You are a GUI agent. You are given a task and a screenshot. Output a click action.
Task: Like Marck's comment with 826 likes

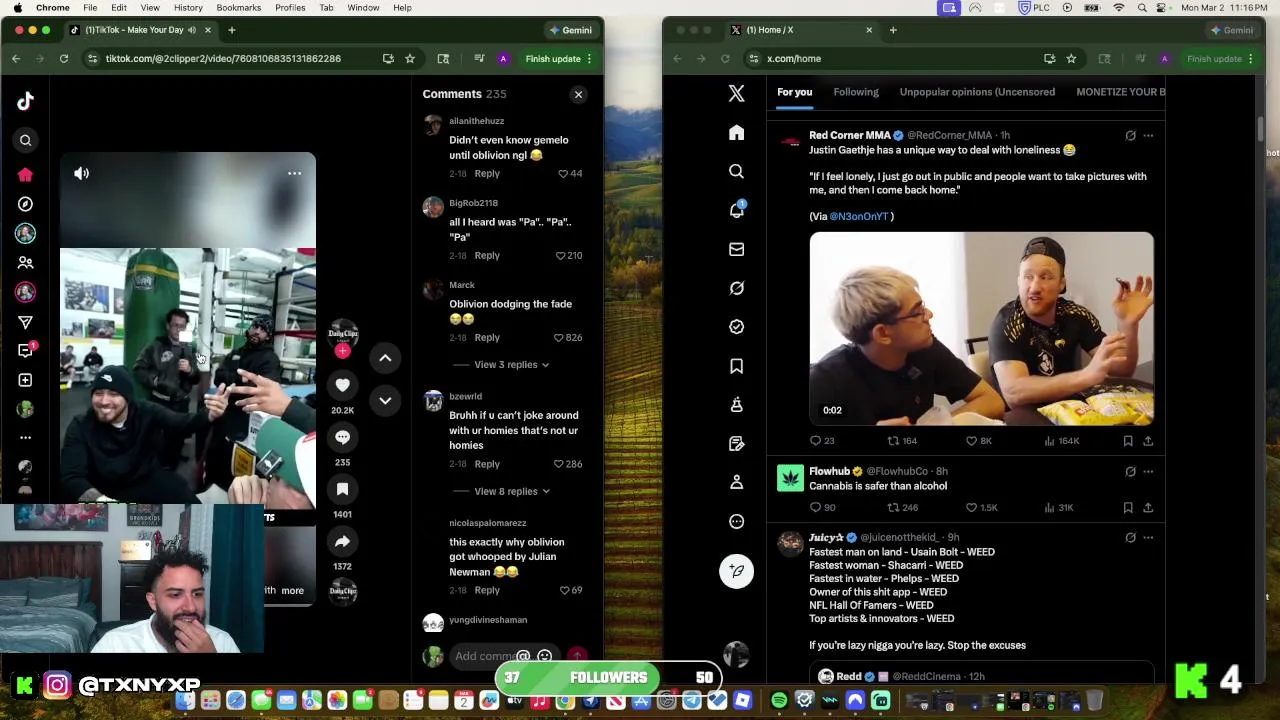569,338
